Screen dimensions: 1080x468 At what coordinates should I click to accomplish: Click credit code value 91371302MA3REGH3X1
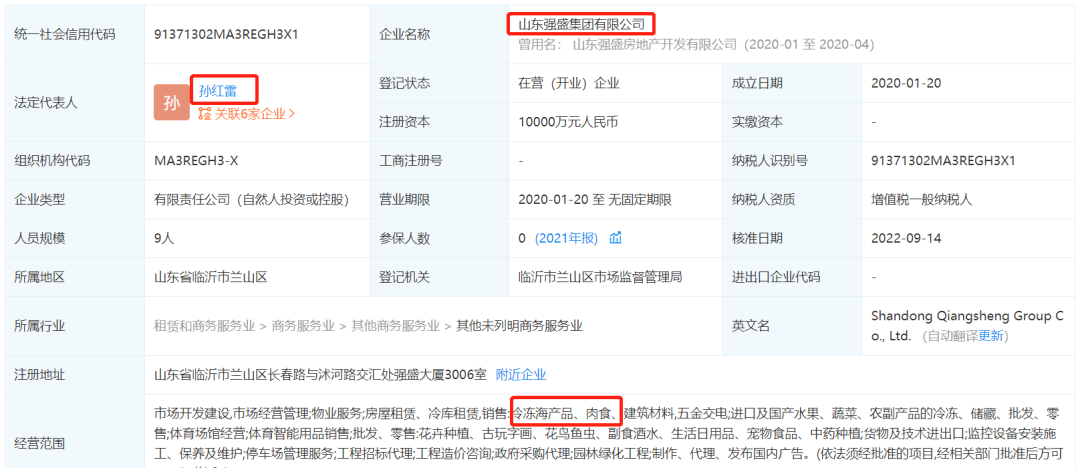[226, 34]
